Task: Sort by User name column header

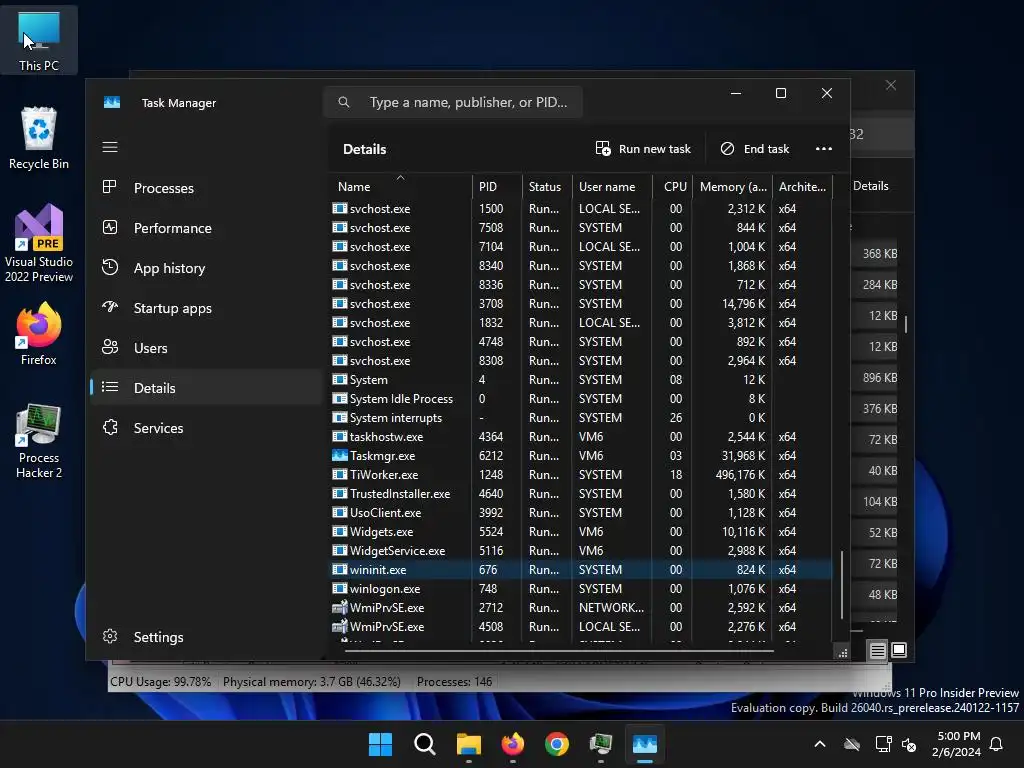Action: click(612, 187)
